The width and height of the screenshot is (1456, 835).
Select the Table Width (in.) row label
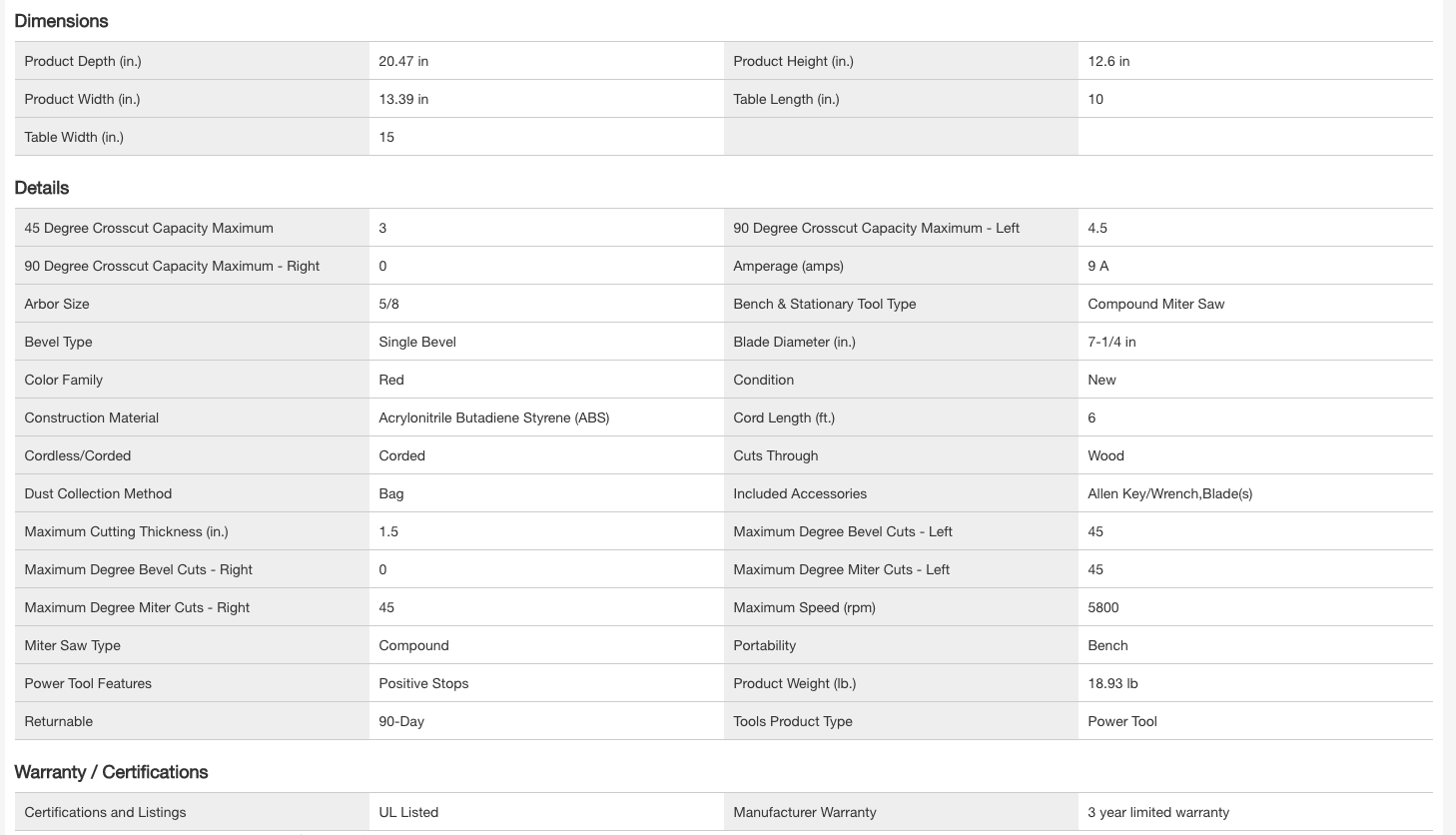[74, 137]
